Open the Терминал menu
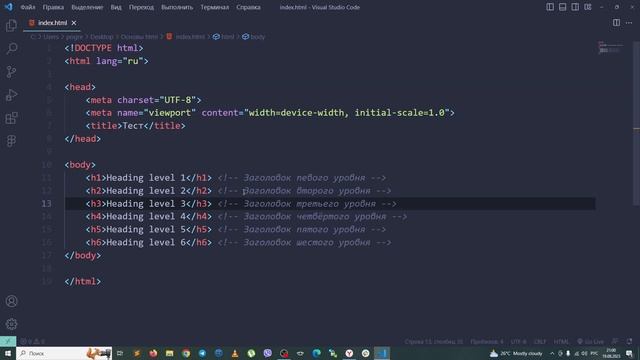This screenshot has width=640, height=360. tap(215, 7)
